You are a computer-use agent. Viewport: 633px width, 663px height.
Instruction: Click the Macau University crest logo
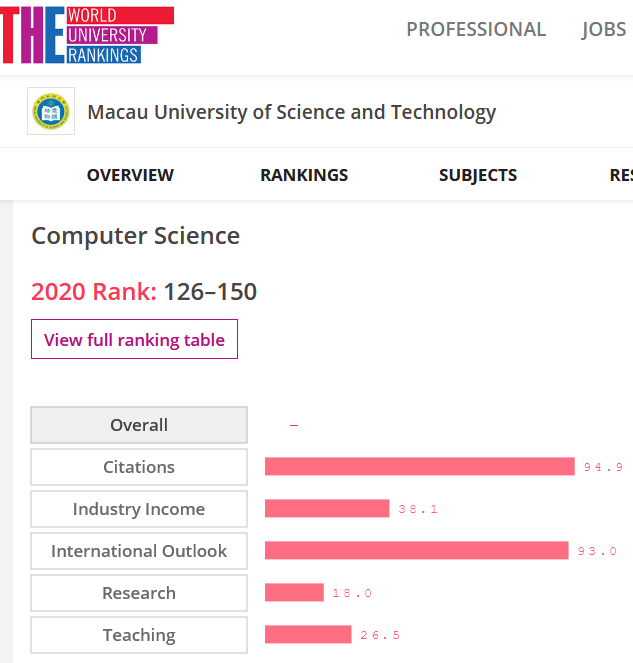51,111
